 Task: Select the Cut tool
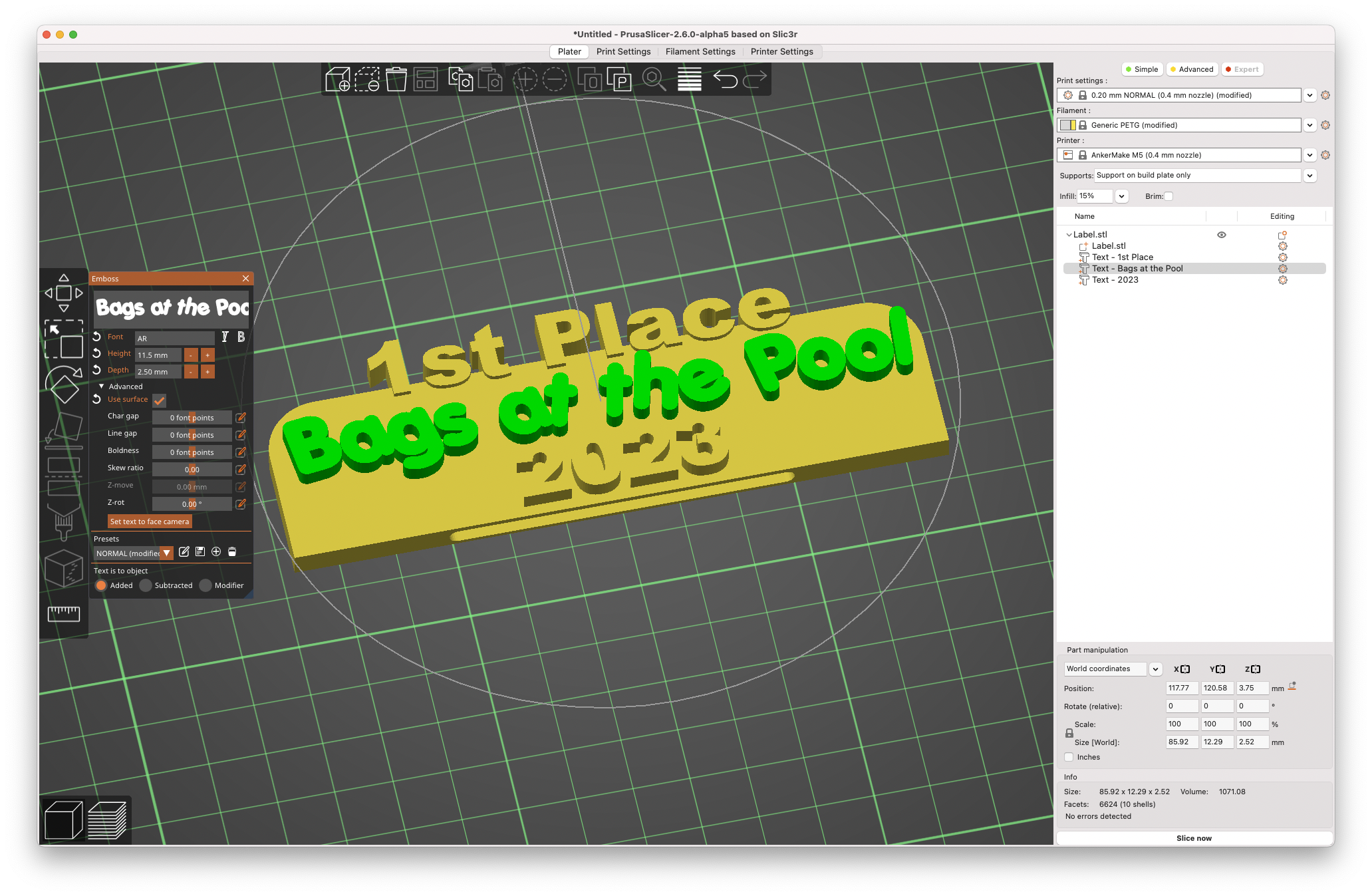pos(64,476)
